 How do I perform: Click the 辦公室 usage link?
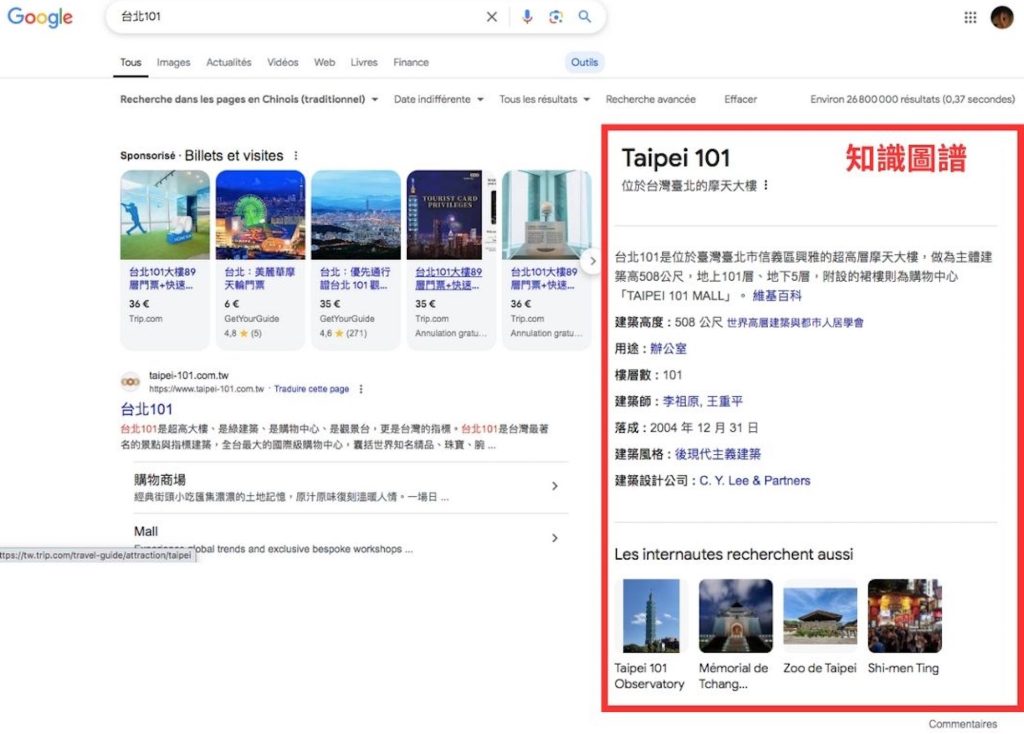click(x=668, y=349)
